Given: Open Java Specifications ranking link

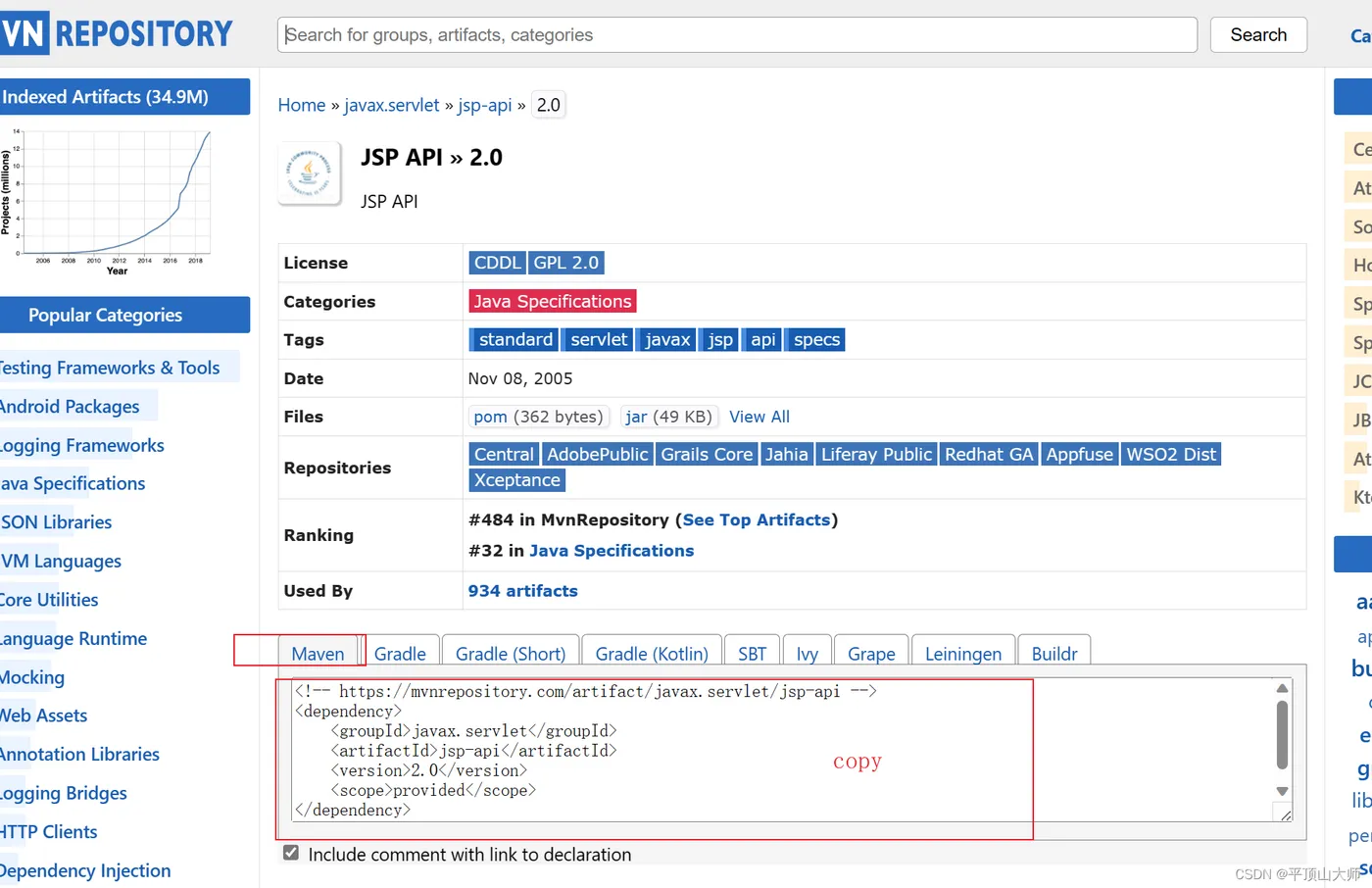Looking at the screenshot, I should (612, 551).
